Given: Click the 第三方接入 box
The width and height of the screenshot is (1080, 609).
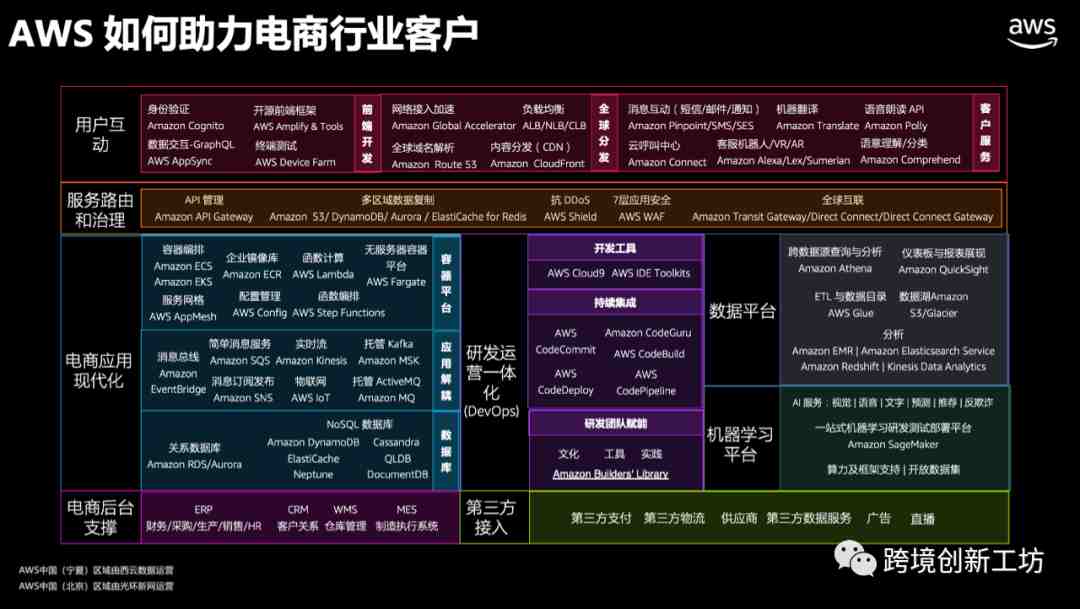Looking at the screenshot, I should tap(492, 517).
